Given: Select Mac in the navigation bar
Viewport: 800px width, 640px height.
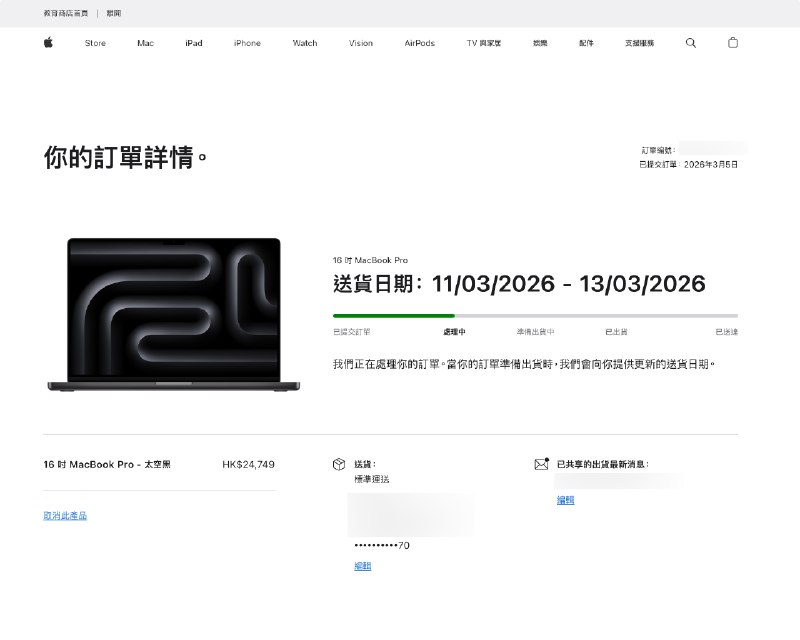Looking at the screenshot, I should [144, 43].
